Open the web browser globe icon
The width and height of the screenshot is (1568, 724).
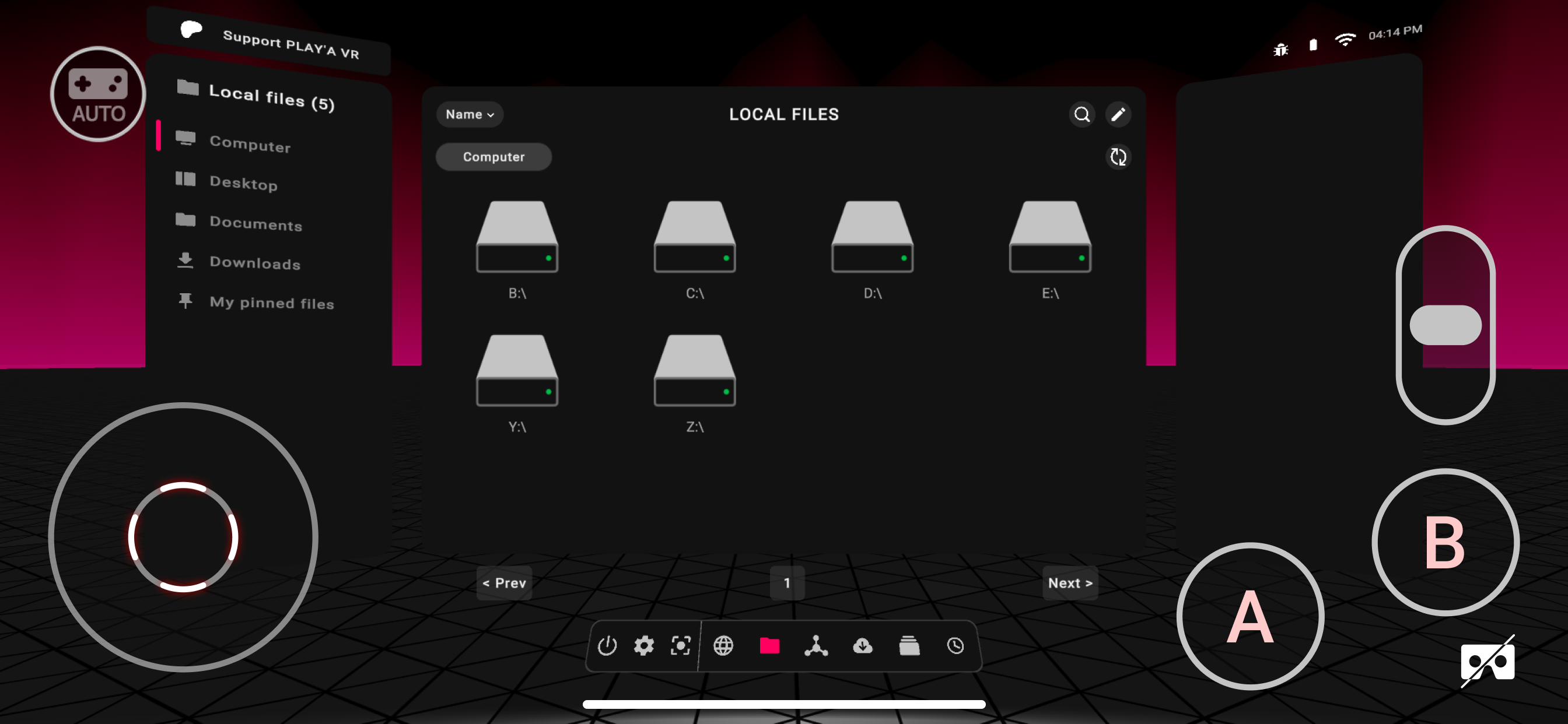coord(723,645)
